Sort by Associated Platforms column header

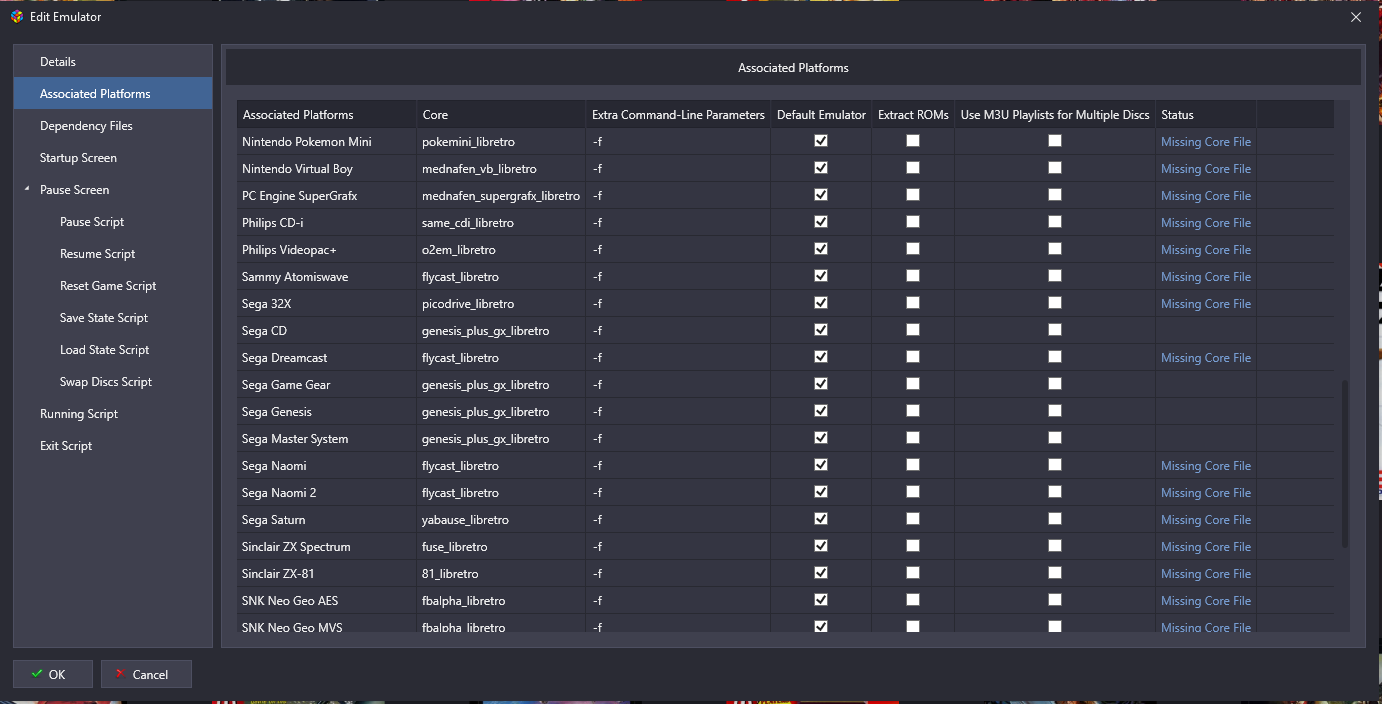tap(327, 114)
